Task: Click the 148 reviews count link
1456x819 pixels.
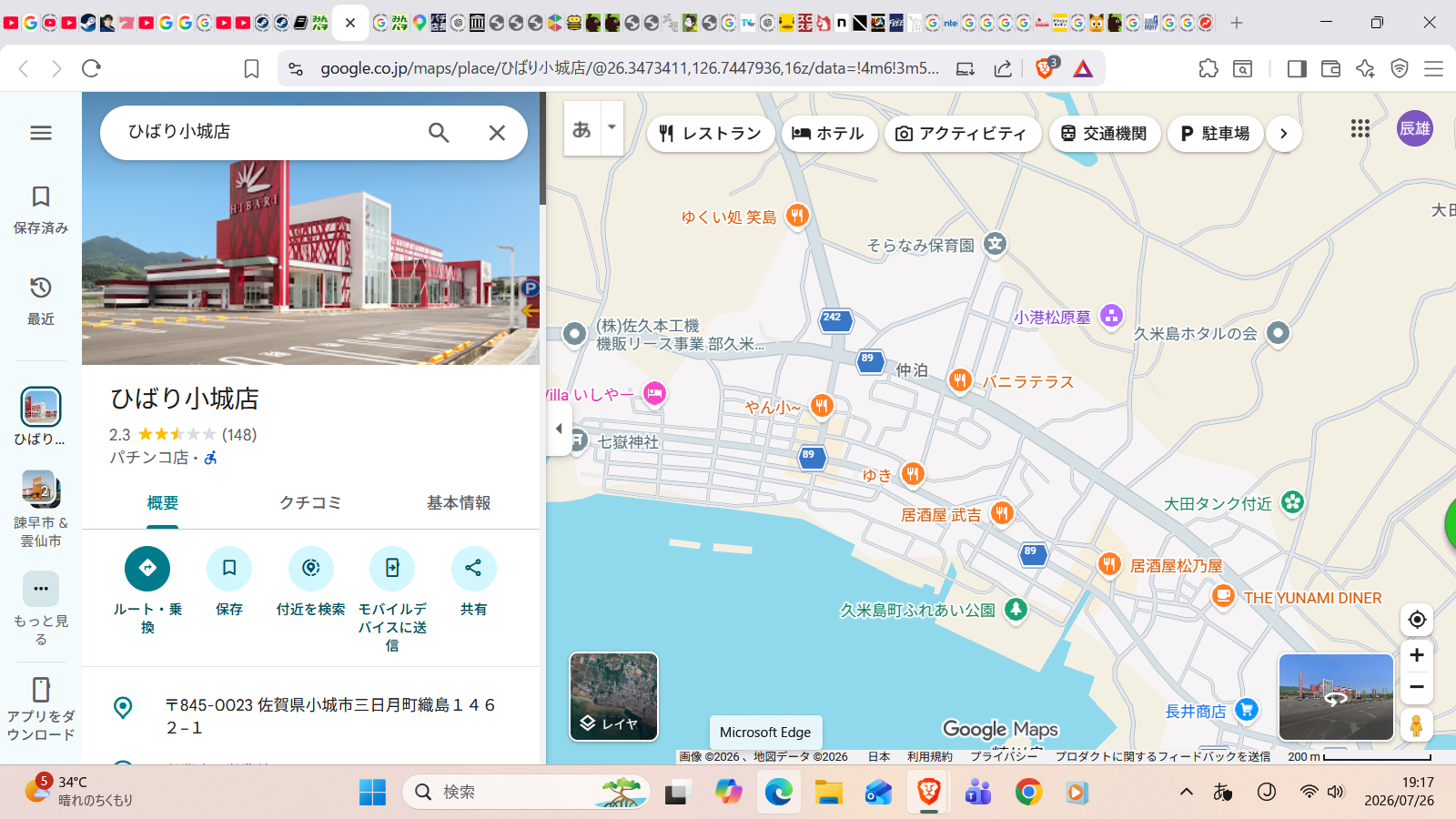Action: pyautogui.click(x=239, y=435)
